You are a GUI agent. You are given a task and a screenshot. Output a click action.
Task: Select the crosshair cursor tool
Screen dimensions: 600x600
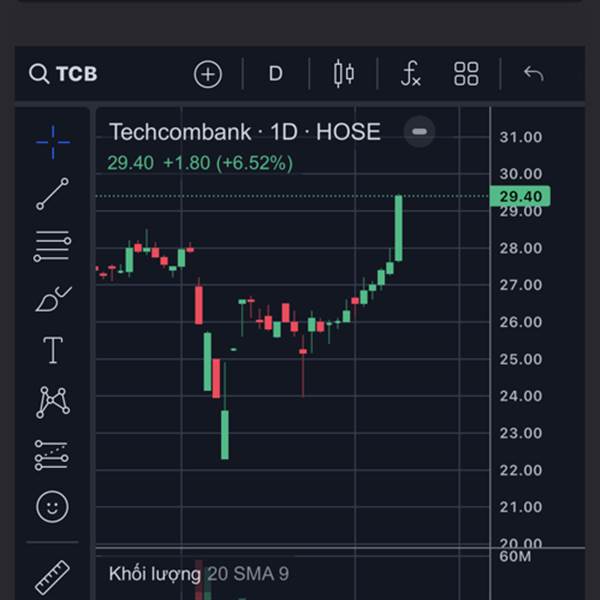click(x=53, y=142)
